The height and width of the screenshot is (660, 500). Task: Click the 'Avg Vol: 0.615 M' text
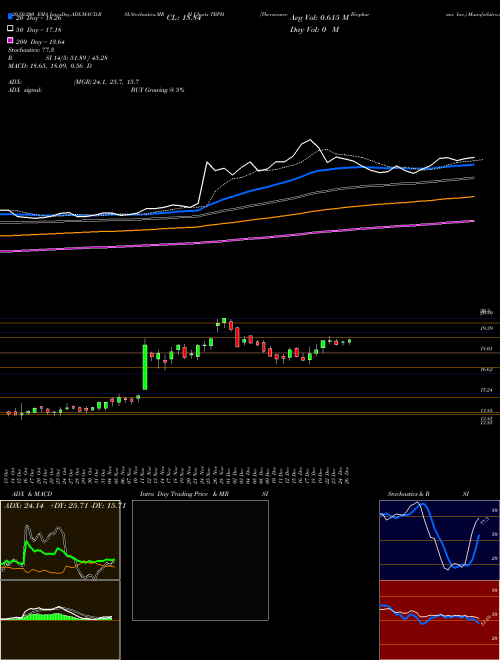click(319, 18)
